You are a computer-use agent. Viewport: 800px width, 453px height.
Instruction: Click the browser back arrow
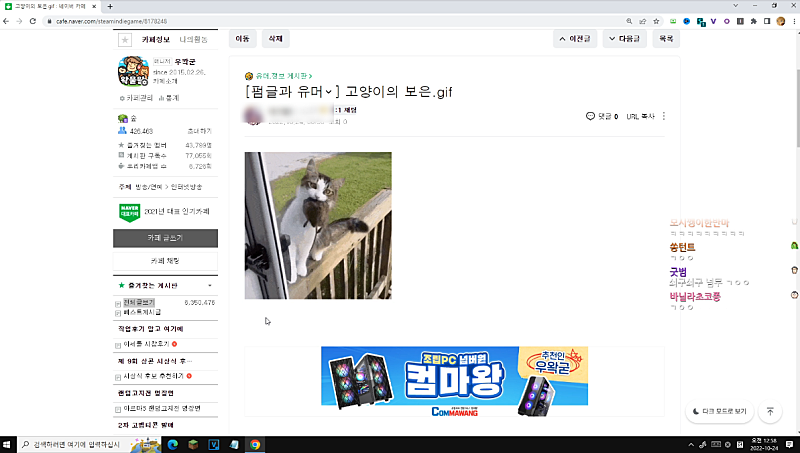pos(6,21)
